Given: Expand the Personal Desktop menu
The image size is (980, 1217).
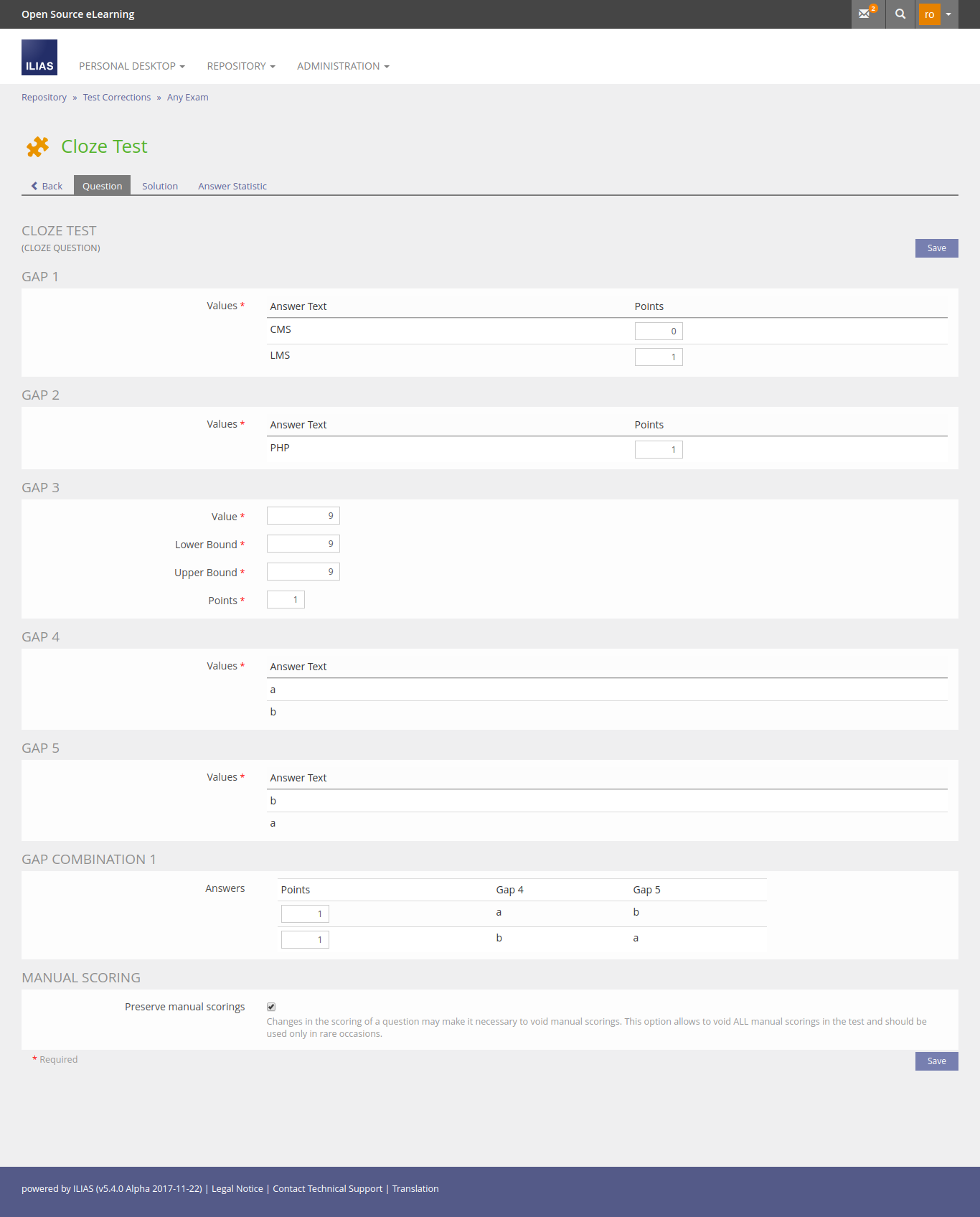Looking at the screenshot, I should click(131, 66).
